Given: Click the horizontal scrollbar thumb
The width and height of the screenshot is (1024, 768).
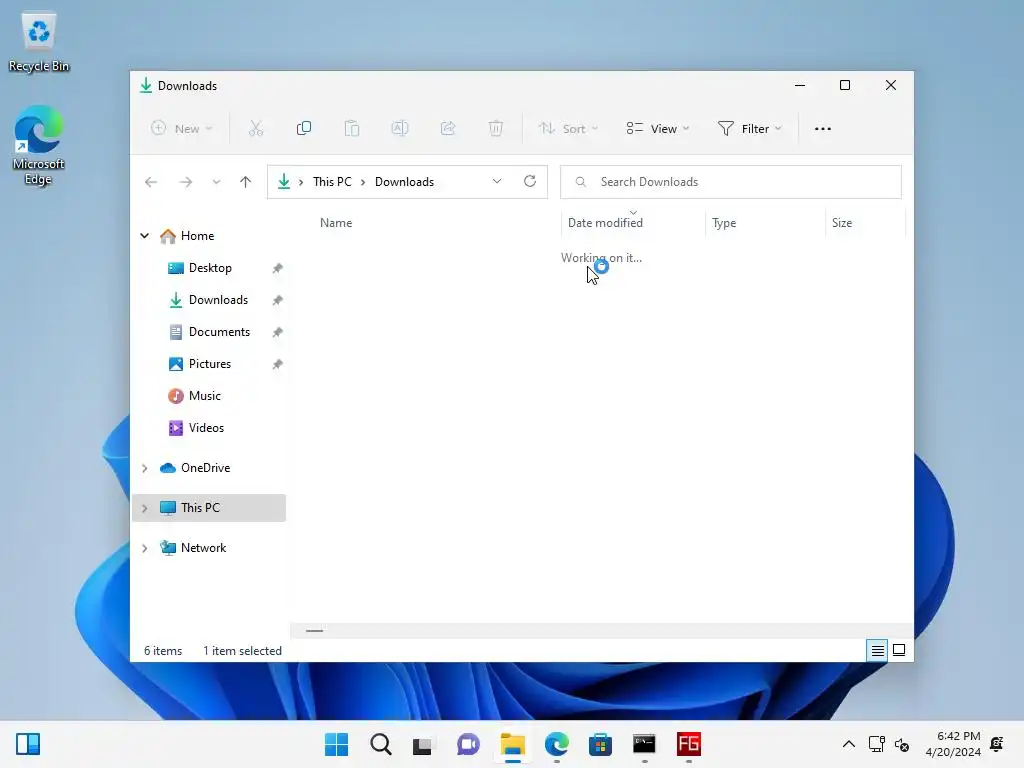Looking at the screenshot, I should pyautogui.click(x=314, y=631).
